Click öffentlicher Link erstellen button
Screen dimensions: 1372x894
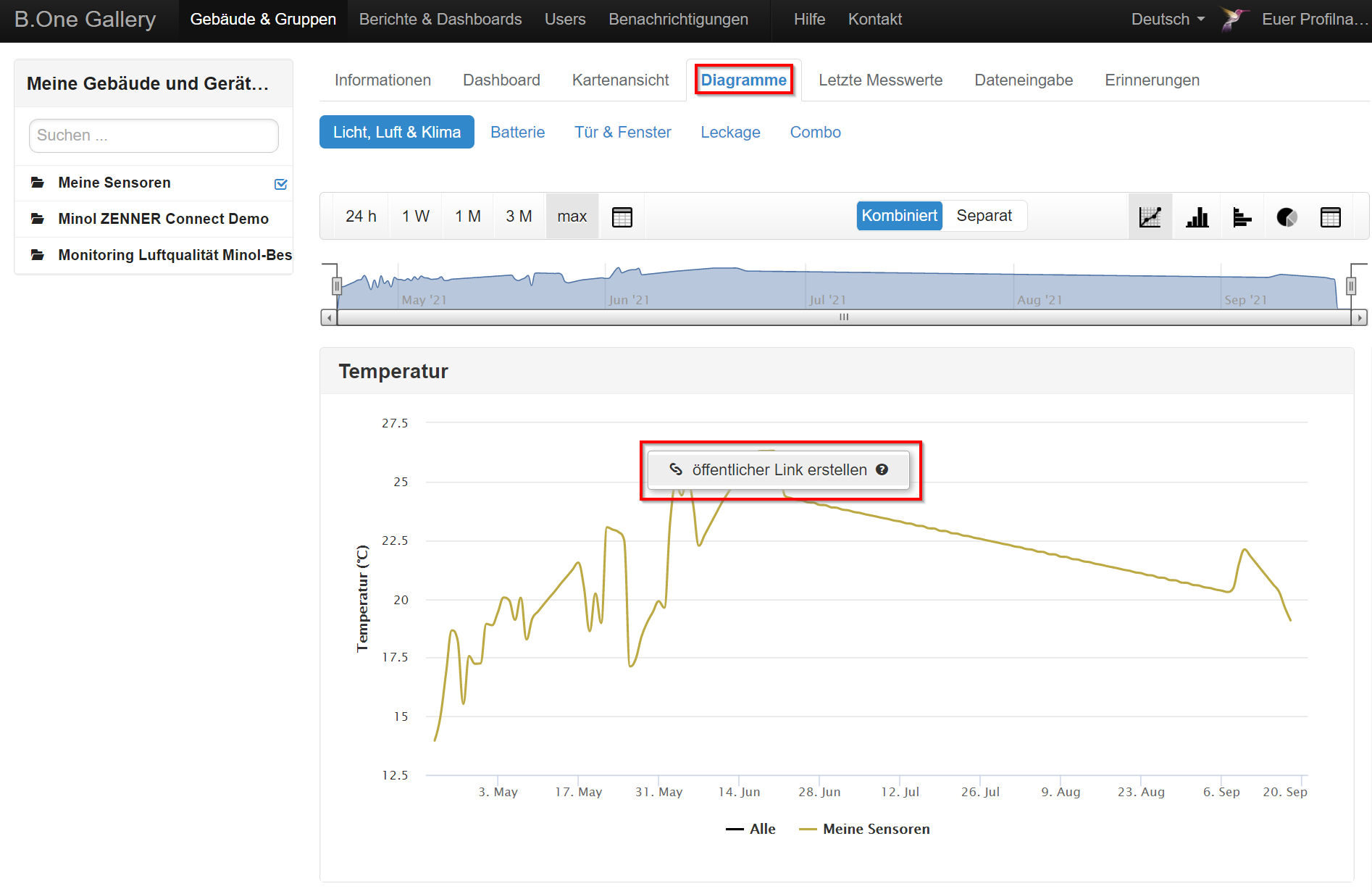pos(778,469)
